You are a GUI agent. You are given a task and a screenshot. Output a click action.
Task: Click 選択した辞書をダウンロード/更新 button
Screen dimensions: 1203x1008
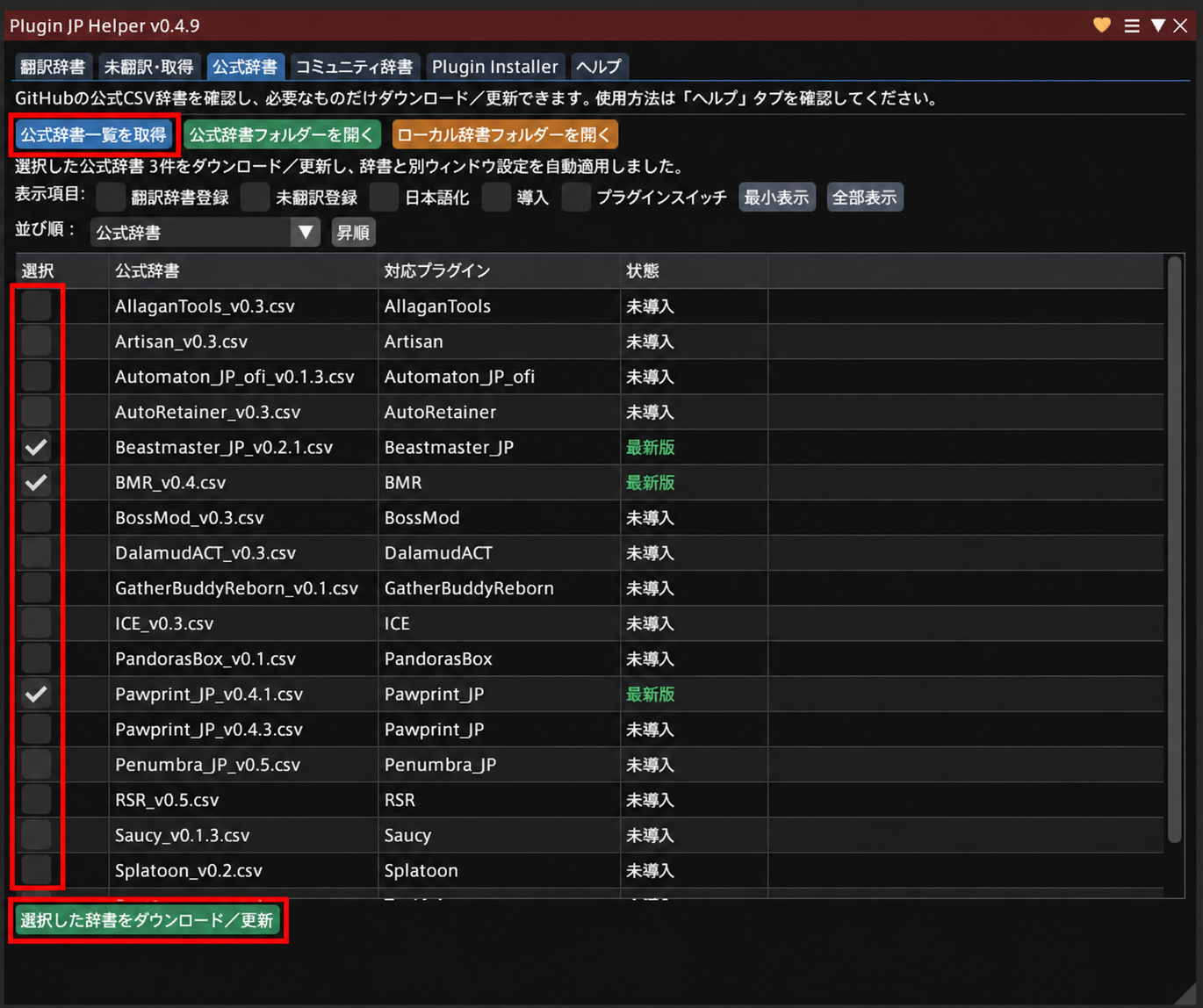click(x=148, y=920)
